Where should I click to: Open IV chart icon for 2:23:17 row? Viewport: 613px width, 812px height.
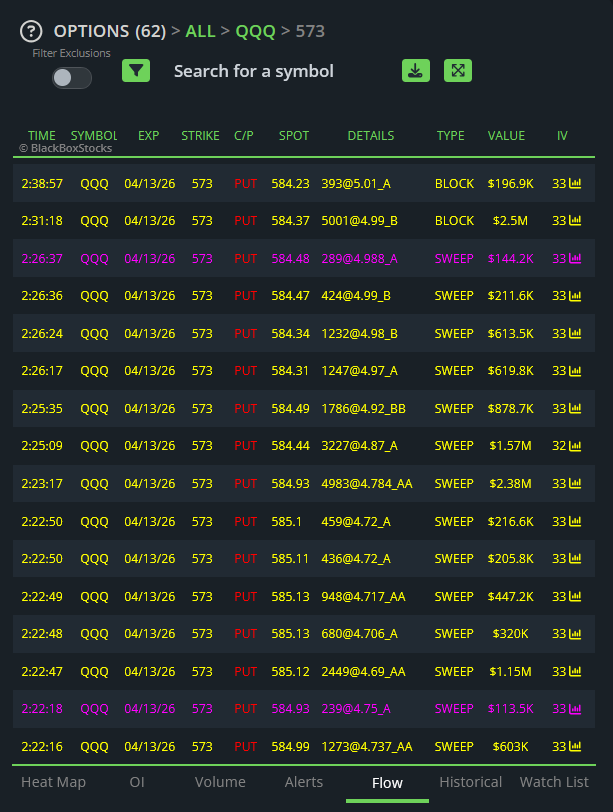tap(575, 484)
